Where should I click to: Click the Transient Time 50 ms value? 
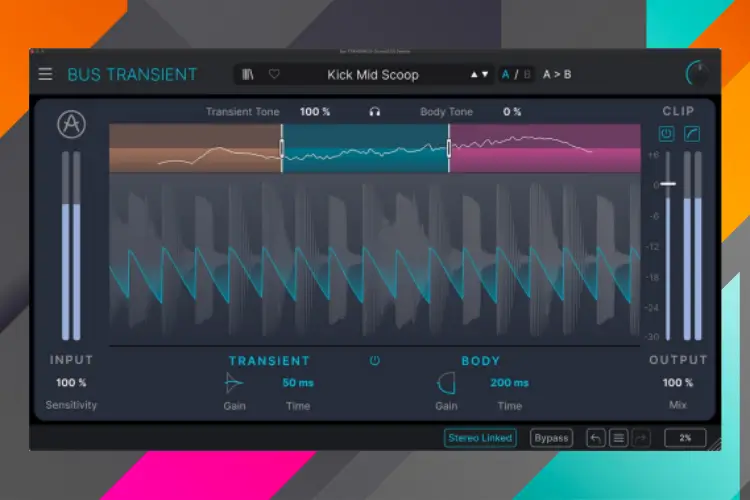[x=298, y=383]
